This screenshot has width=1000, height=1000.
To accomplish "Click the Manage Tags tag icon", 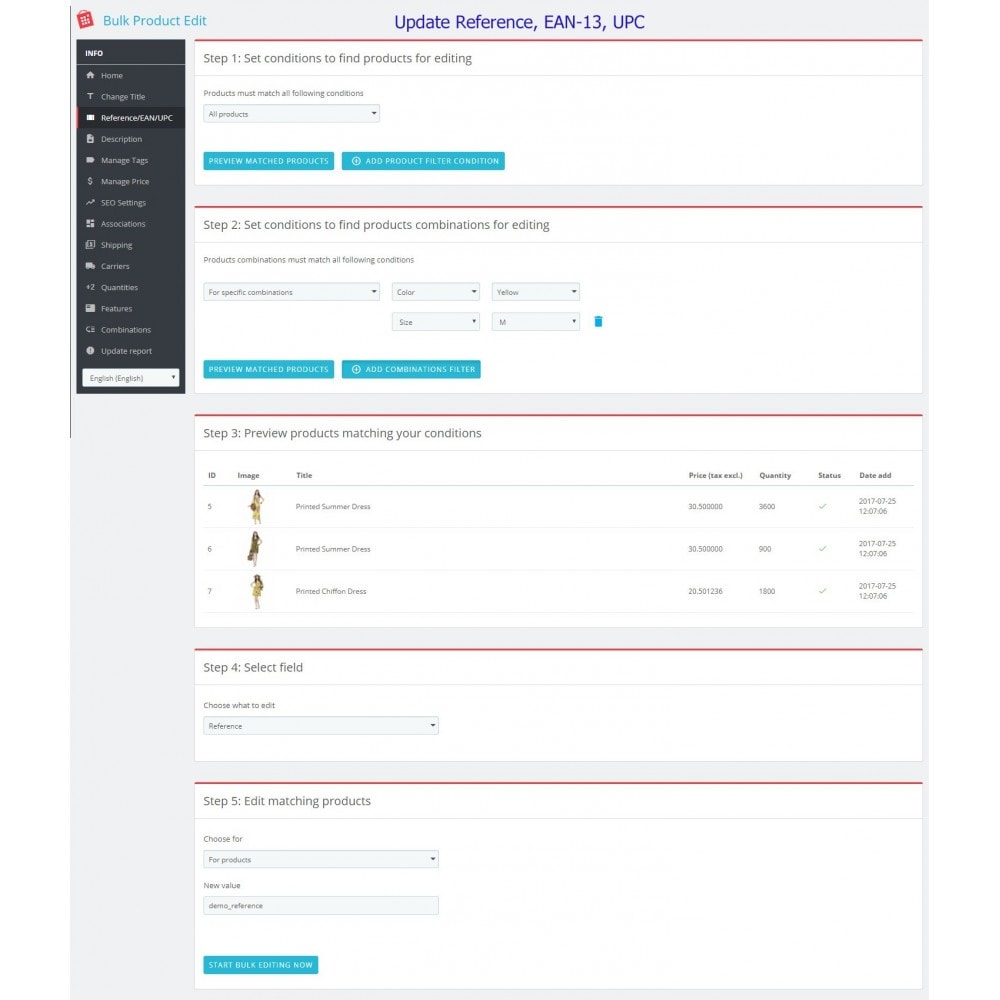I will click(91, 160).
